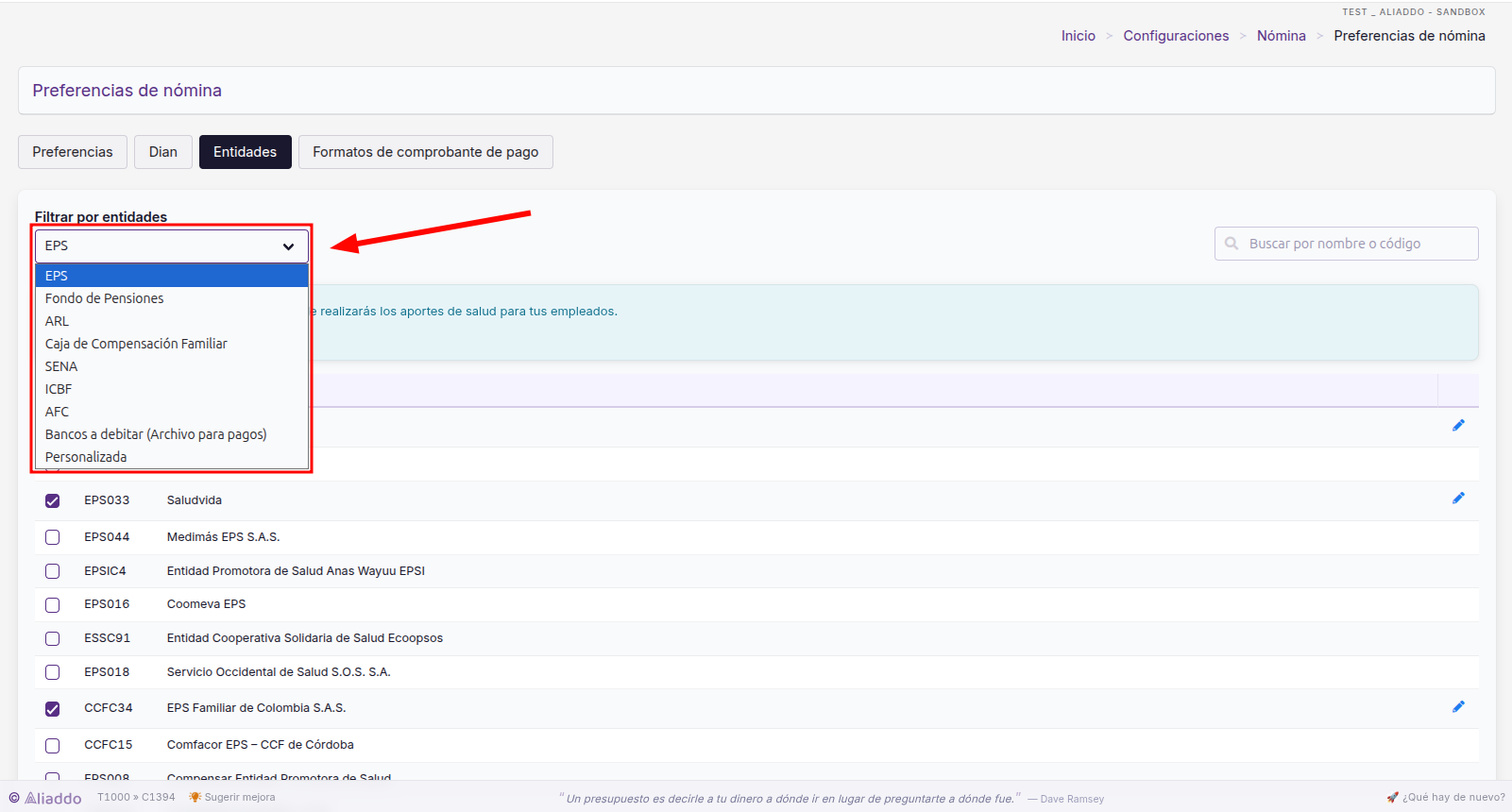Open the Dian tab

pos(163,152)
